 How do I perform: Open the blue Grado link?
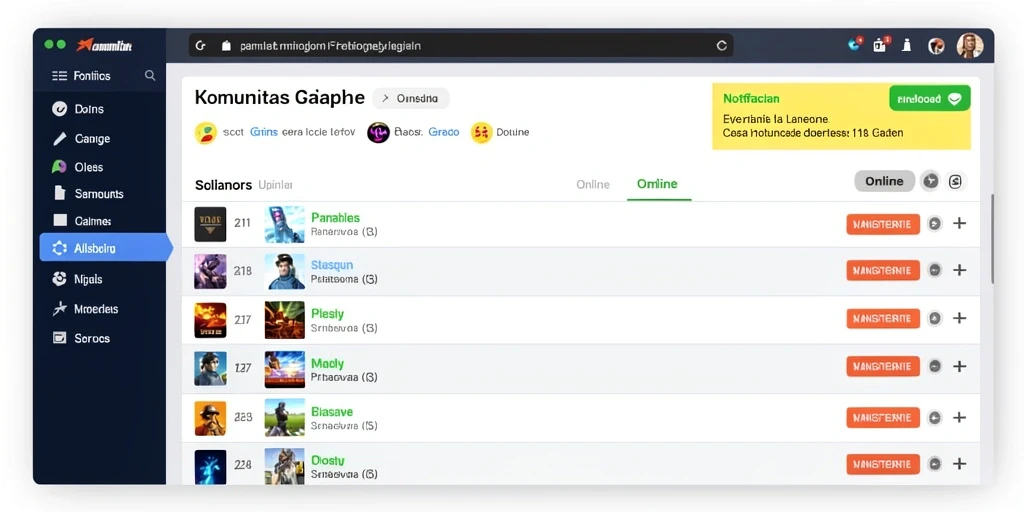pos(443,132)
